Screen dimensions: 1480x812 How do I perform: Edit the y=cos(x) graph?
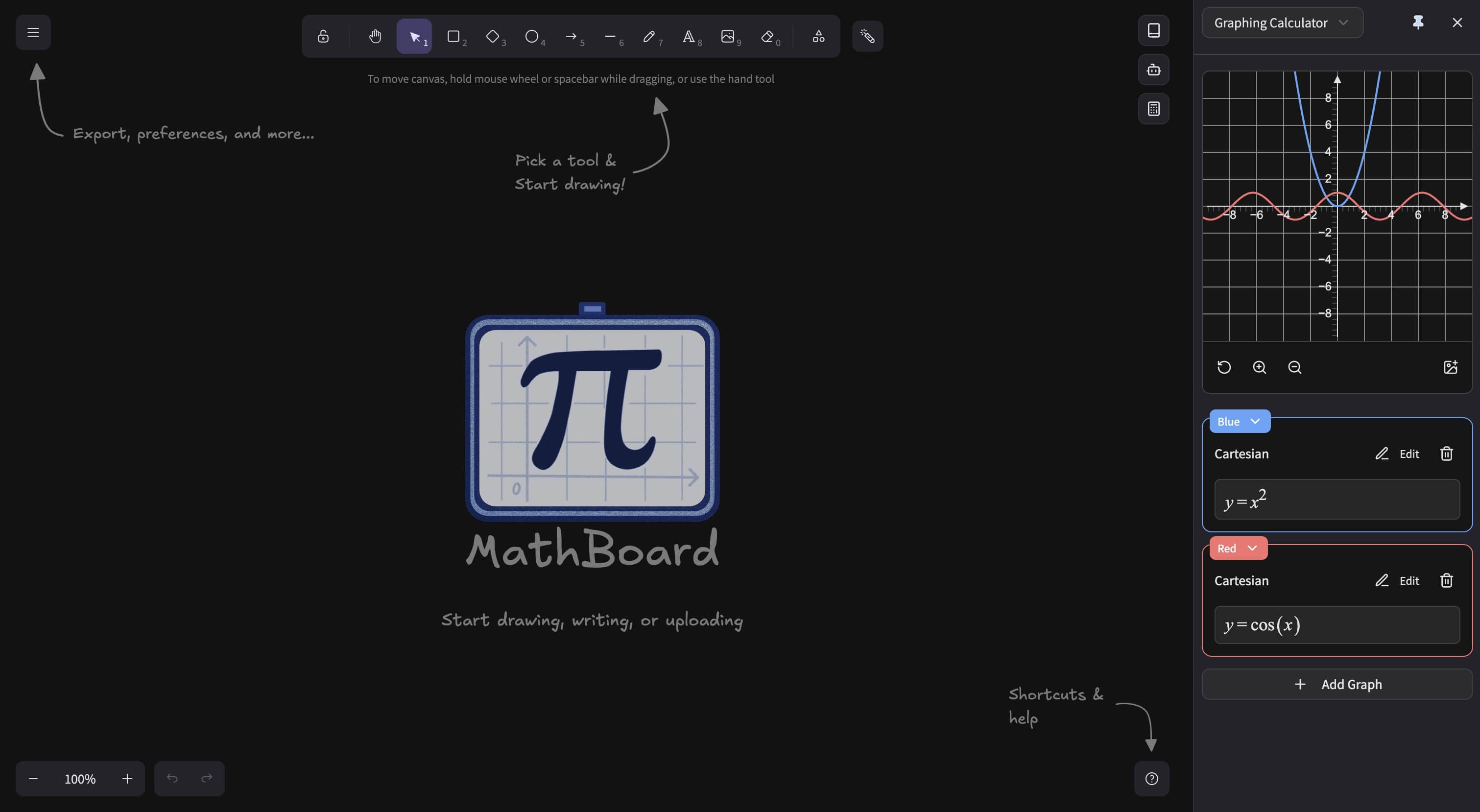pyautogui.click(x=1397, y=580)
